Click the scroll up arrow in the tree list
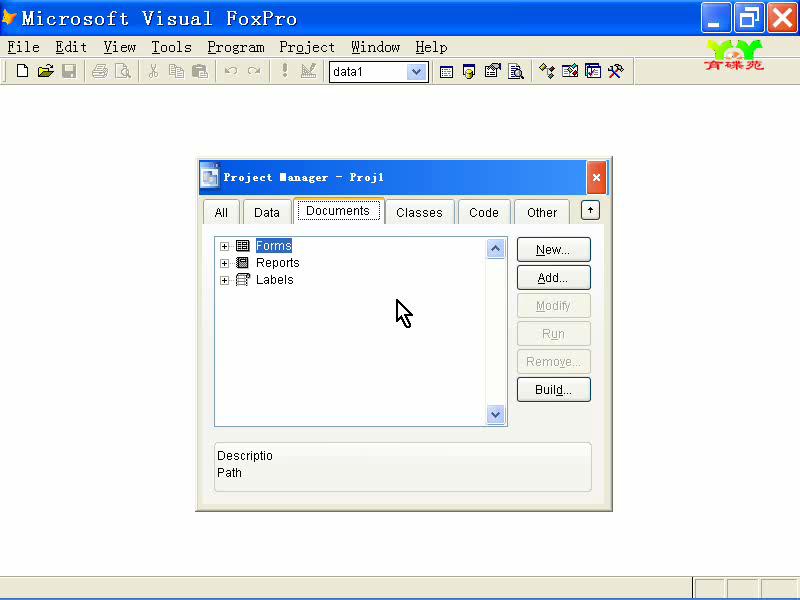This screenshot has width=800, height=600. tap(495, 249)
